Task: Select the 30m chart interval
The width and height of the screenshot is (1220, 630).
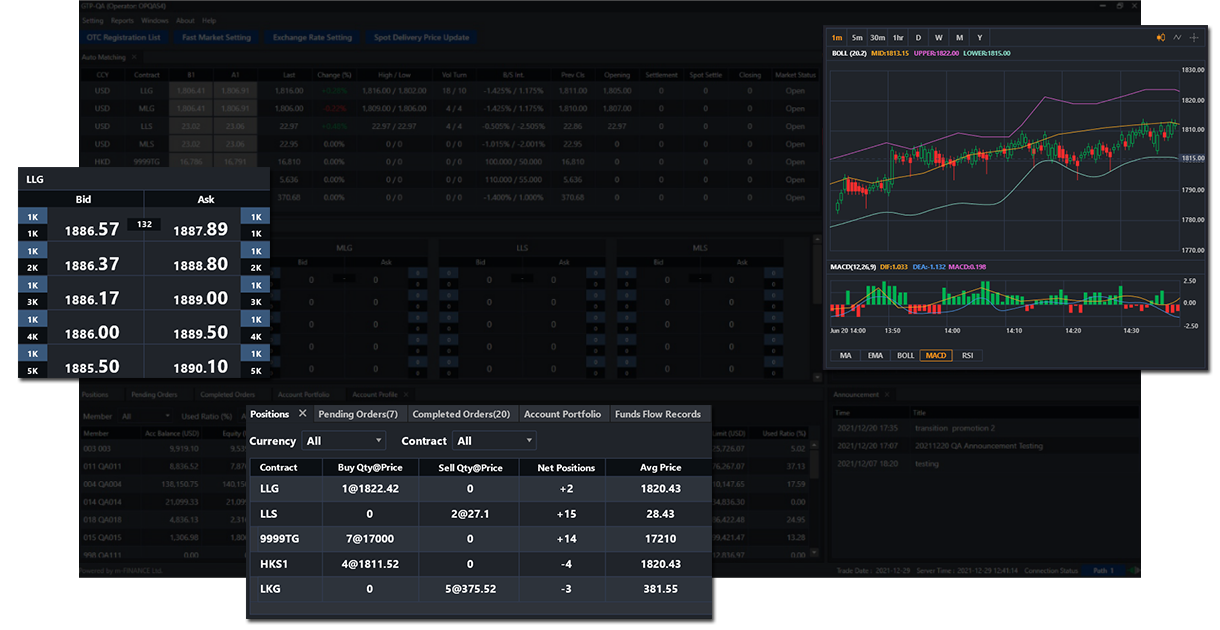Action: click(877, 37)
